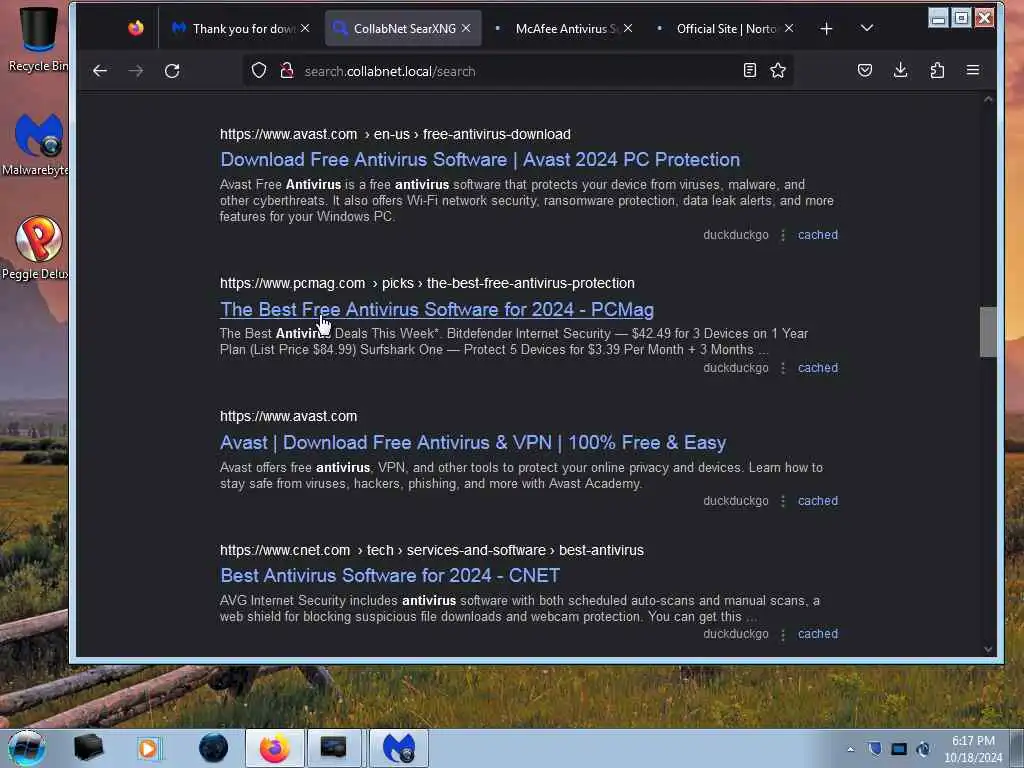Click the taskbar clock showing 6:17 PM
1024x768 pixels.
973,749
